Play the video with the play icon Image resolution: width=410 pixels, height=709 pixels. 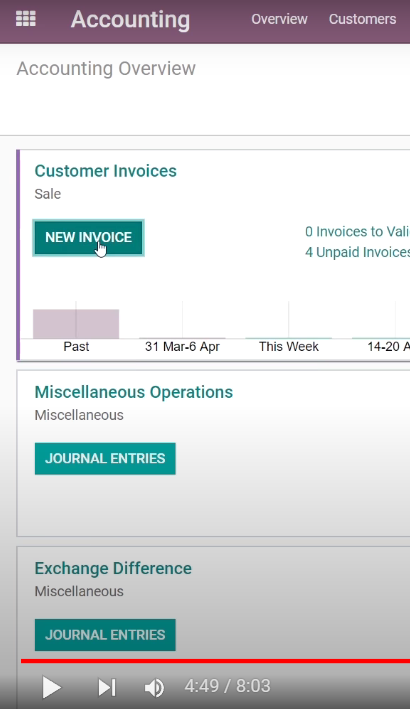(51, 687)
